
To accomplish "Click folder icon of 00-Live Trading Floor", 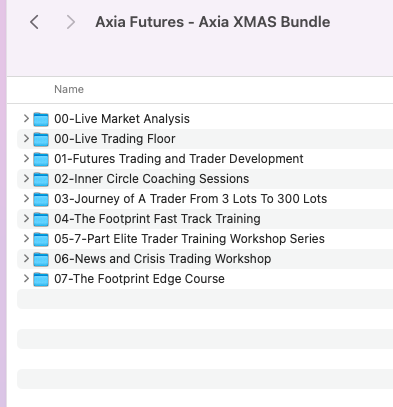I will click(41, 139).
